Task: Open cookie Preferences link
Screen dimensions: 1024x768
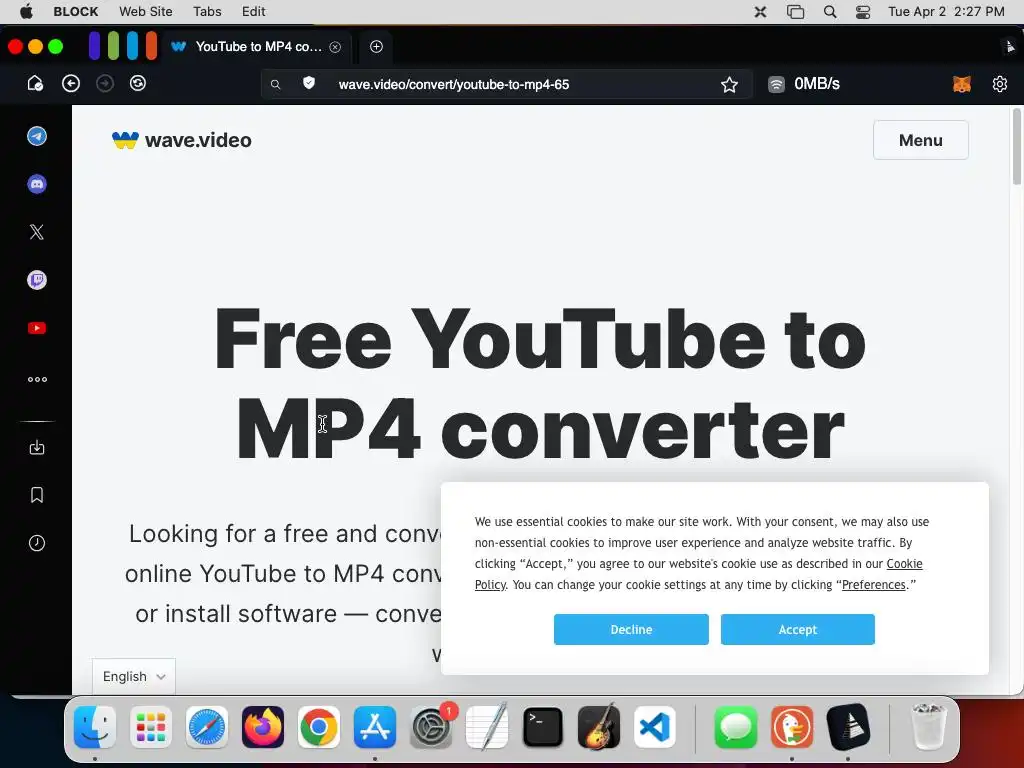Action: click(x=873, y=584)
